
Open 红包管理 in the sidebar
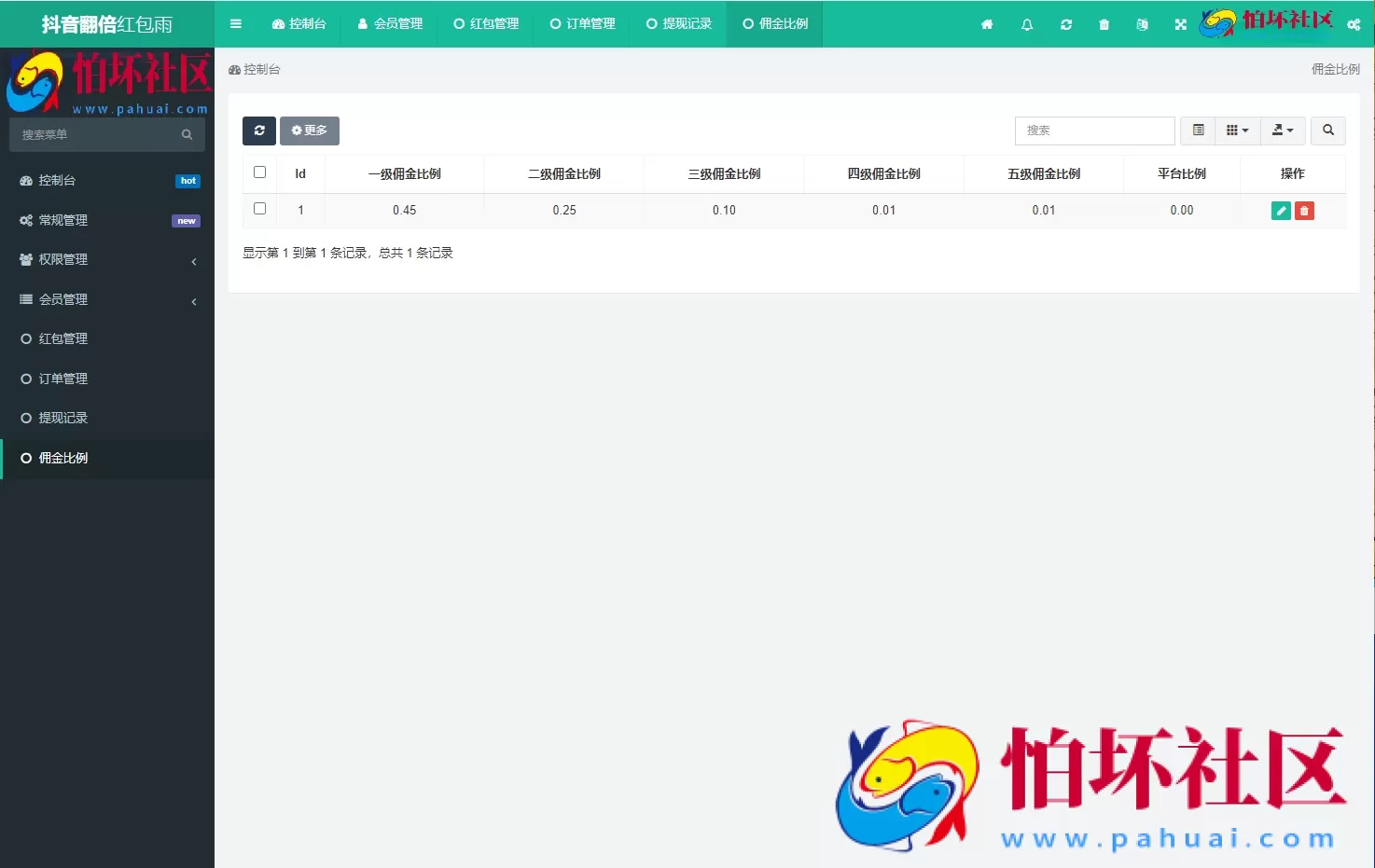click(107, 338)
